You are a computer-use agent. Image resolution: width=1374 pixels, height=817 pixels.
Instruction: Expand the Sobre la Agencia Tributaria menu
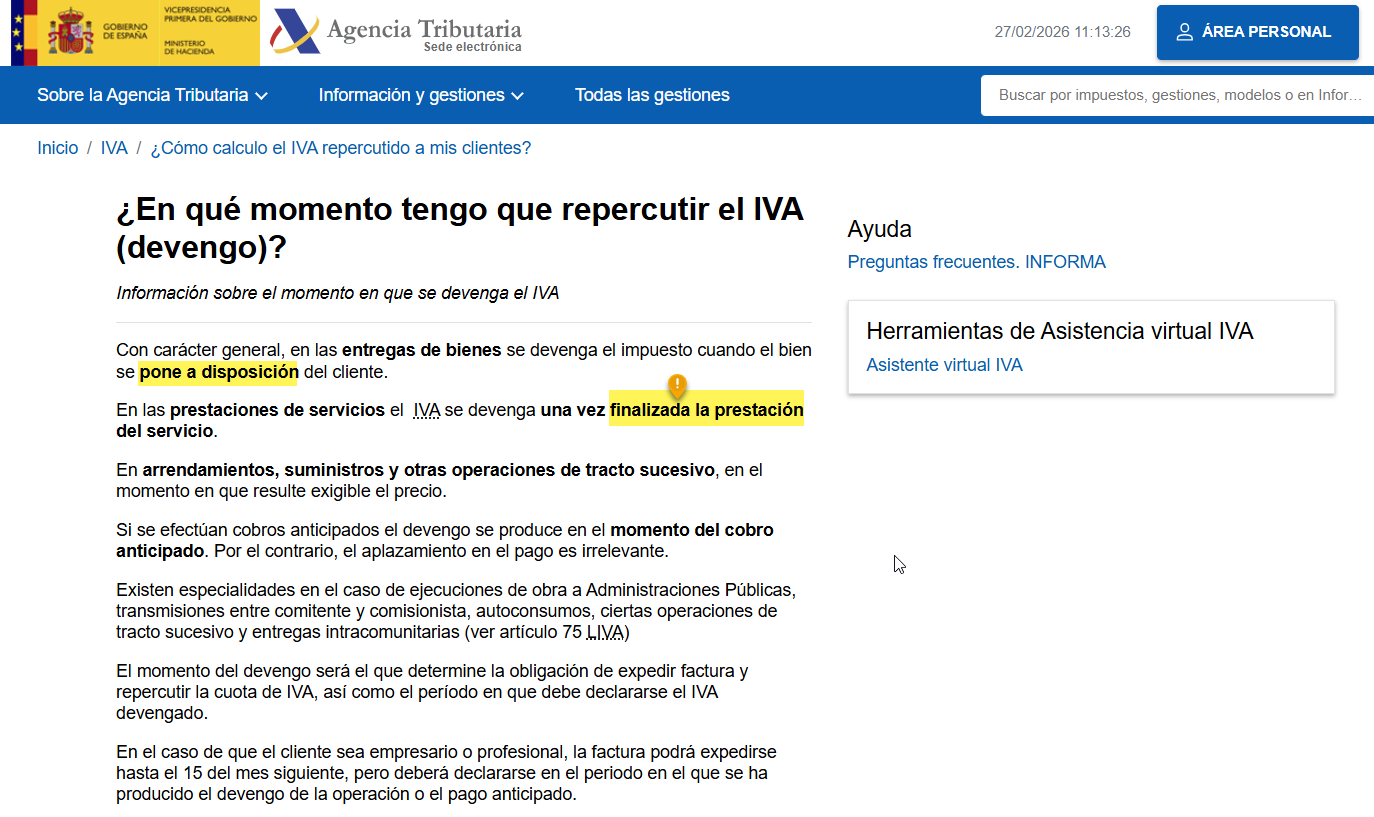(x=152, y=95)
